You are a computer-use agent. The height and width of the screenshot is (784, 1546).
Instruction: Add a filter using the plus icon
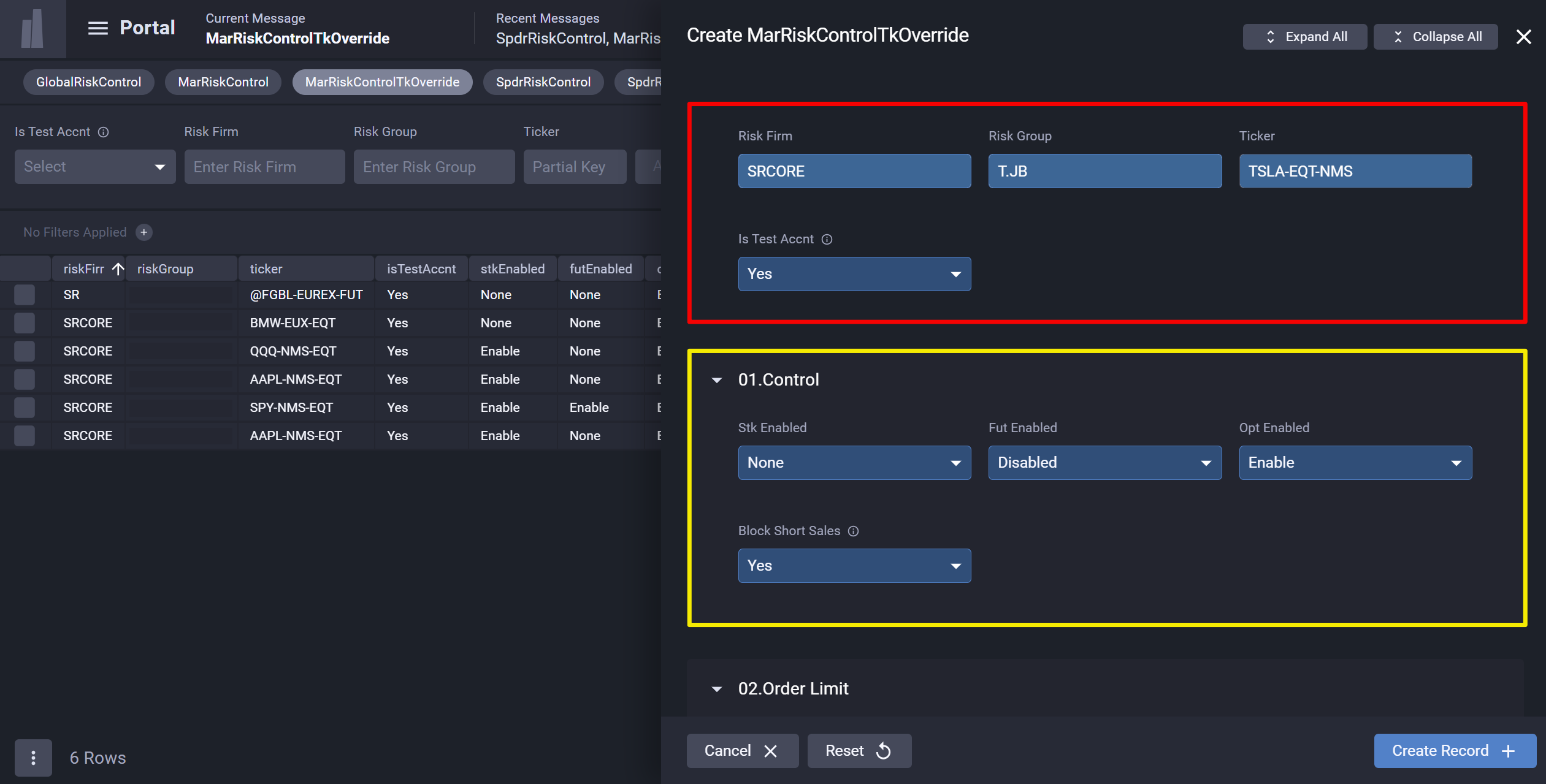point(144,232)
